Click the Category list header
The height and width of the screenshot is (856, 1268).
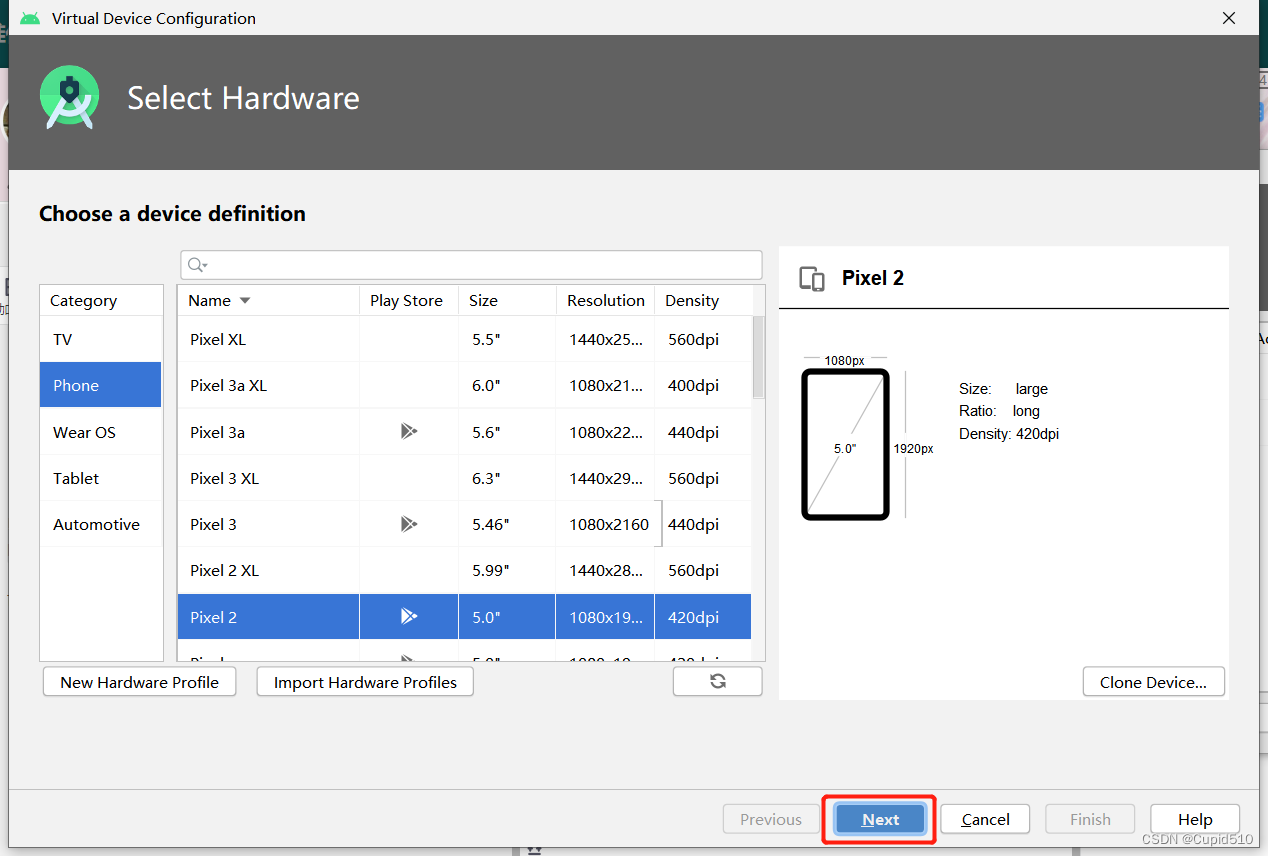coord(100,300)
